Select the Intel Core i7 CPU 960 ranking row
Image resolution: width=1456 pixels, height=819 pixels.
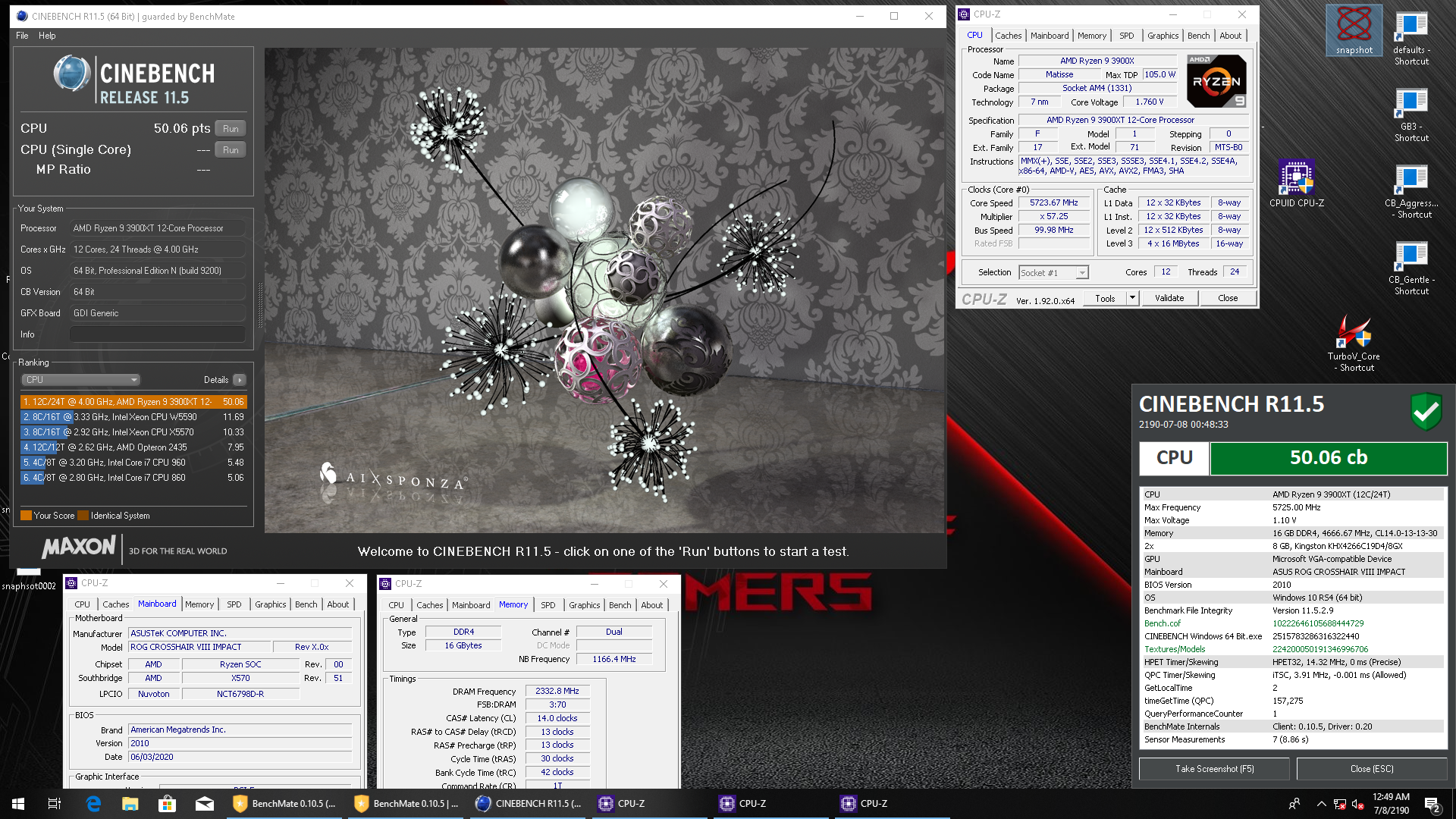[x=133, y=463]
